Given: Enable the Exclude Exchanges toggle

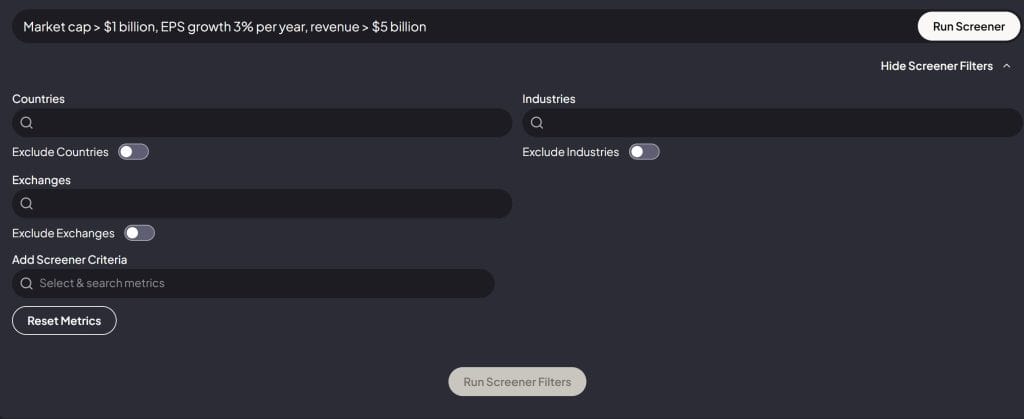Looking at the screenshot, I should (x=139, y=233).
